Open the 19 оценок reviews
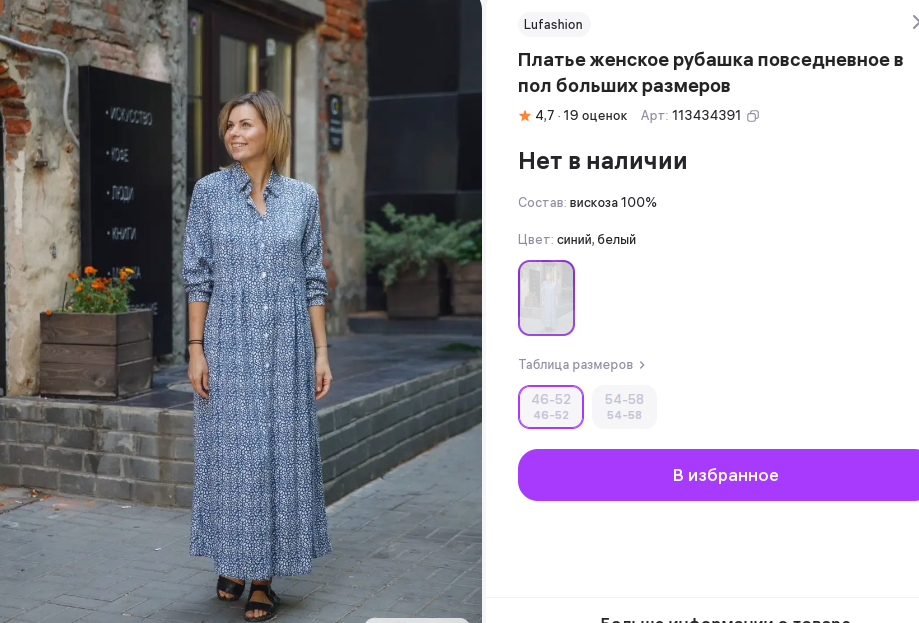The width and height of the screenshot is (919, 623). pos(595,116)
